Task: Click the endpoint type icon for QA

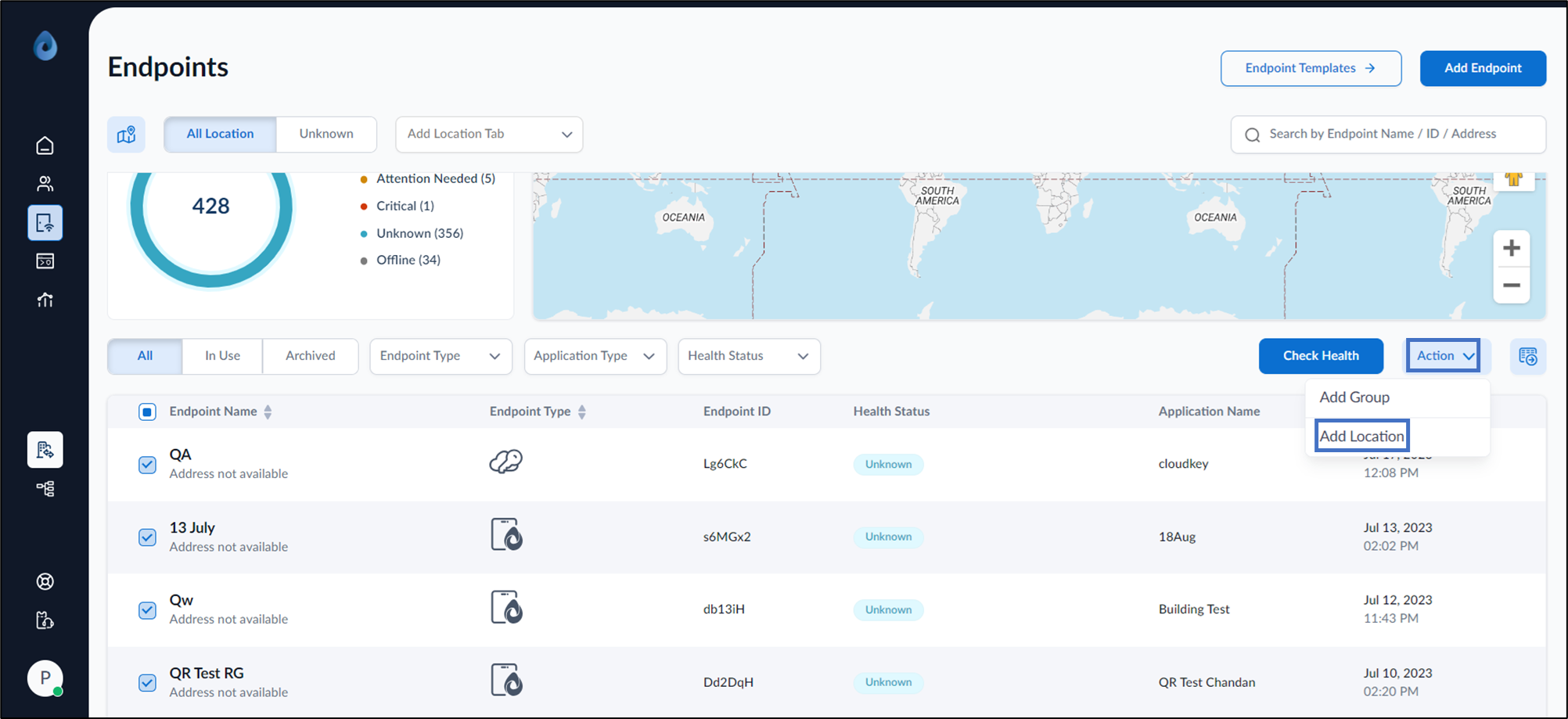Action: [506, 462]
